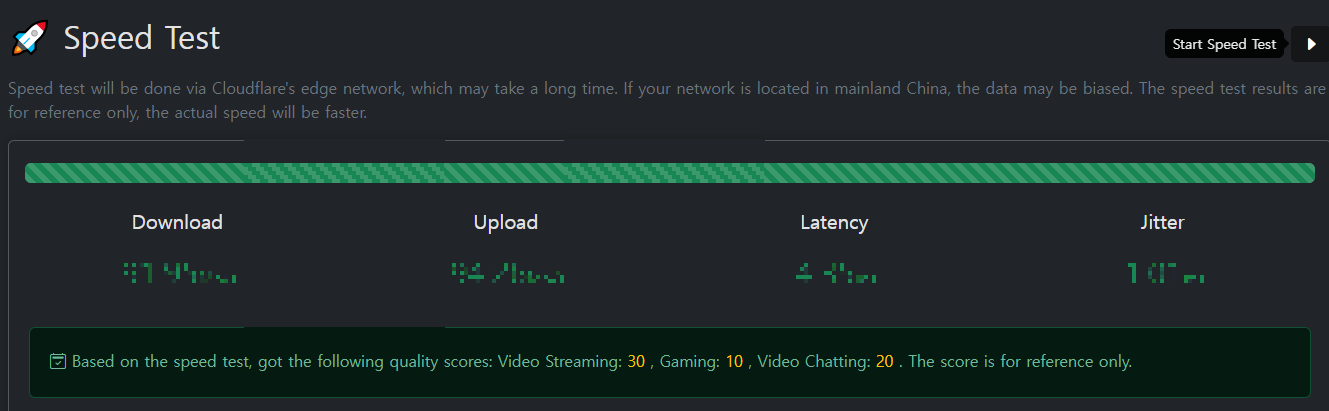This screenshot has width=1329, height=411.
Task: Click the Latency label
Action: tap(834, 222)
